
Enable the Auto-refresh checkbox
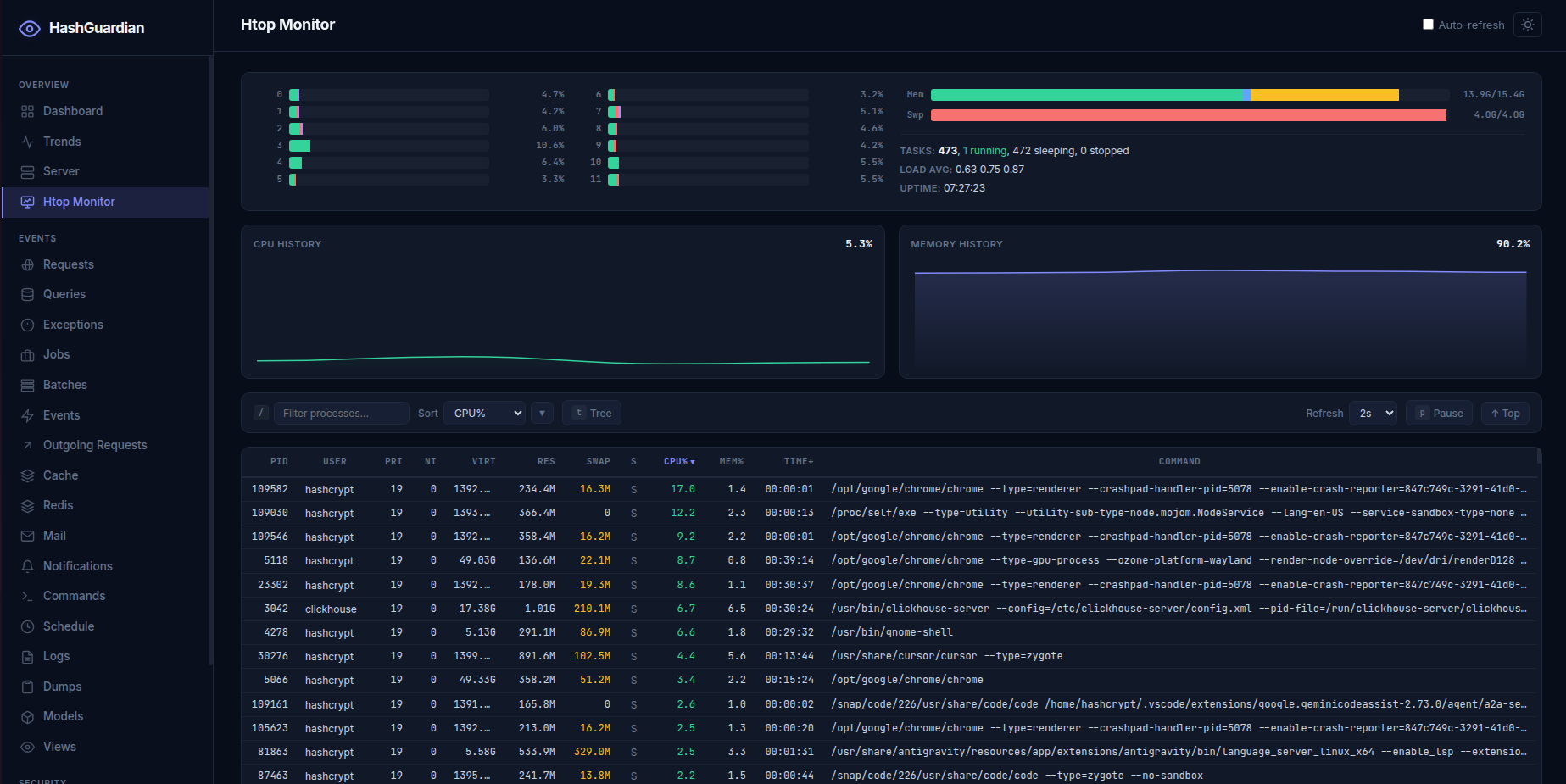click(1428, 25)
